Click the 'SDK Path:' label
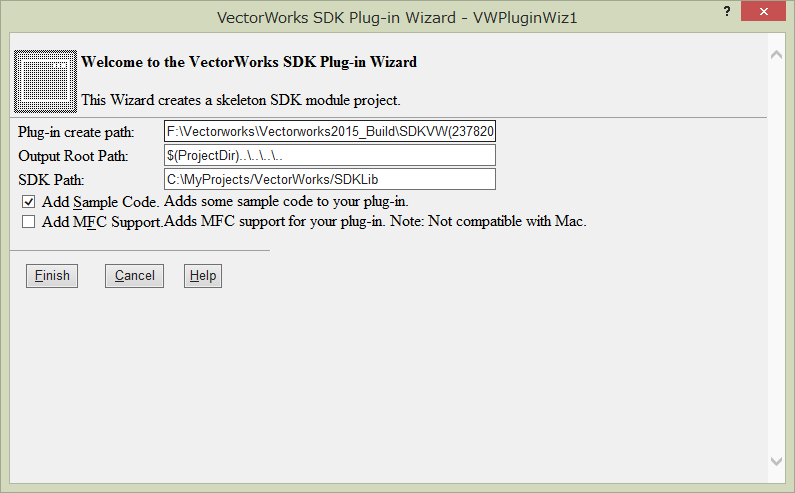 (x=51, y=180)
